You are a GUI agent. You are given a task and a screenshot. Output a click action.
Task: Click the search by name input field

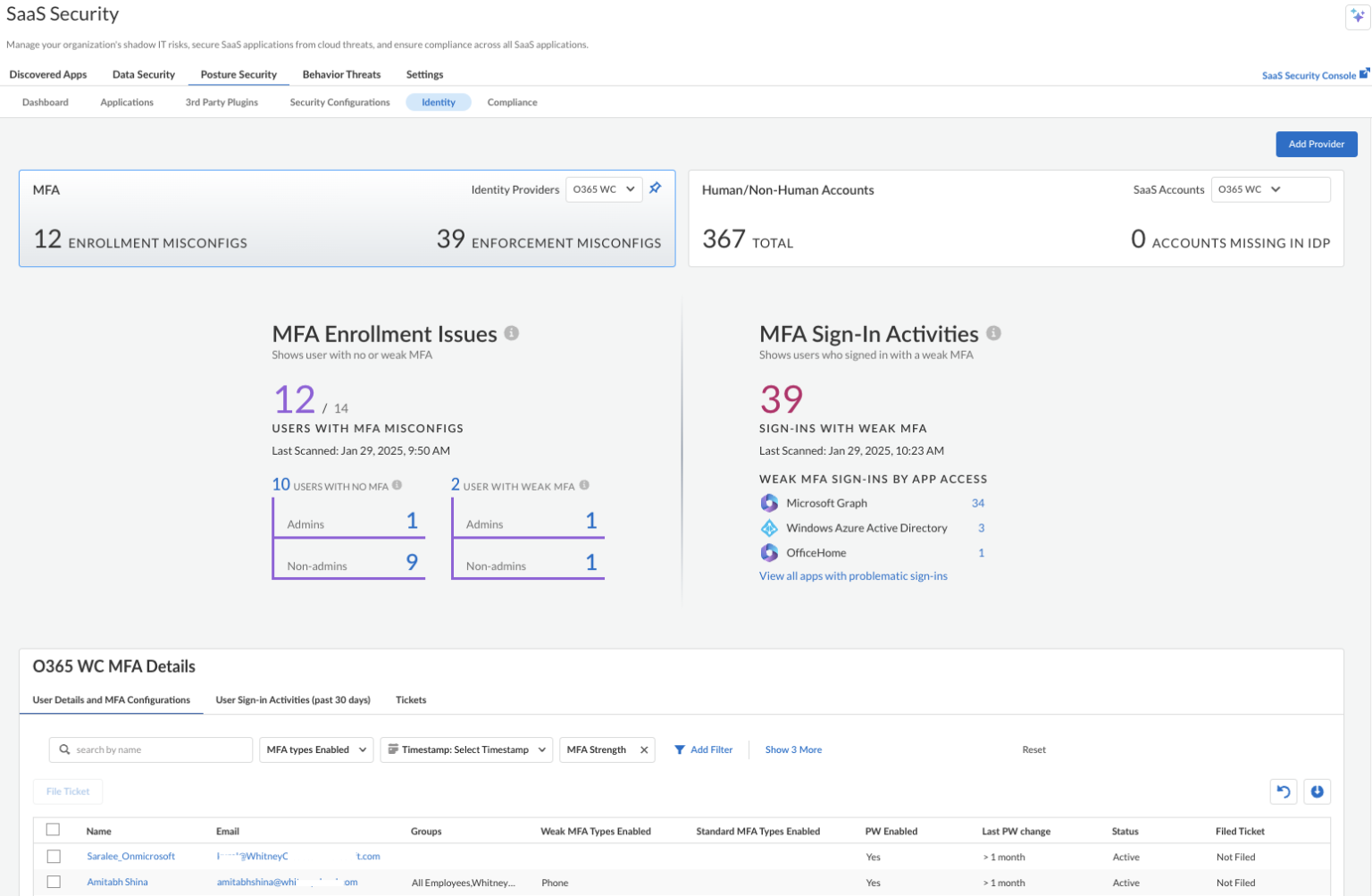pos(150,749)
